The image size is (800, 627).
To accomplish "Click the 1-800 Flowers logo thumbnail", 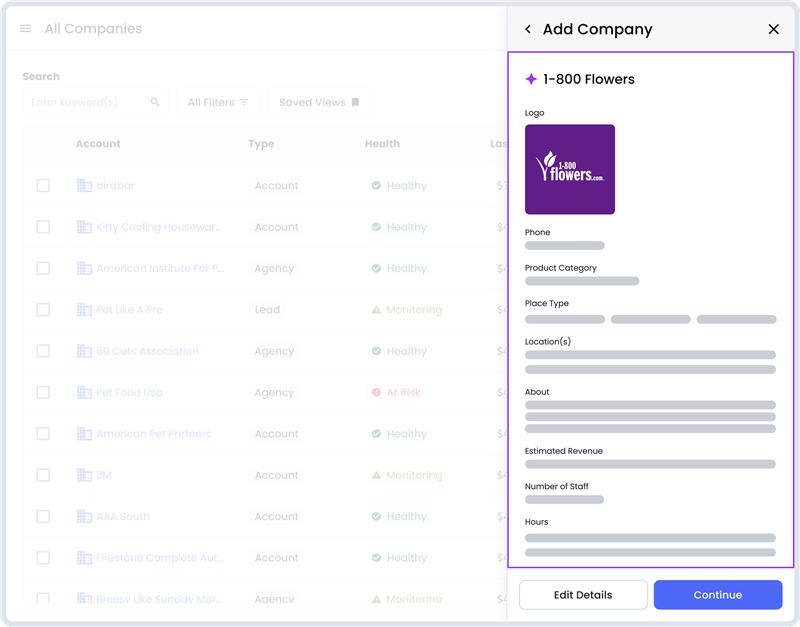I will coord(570,169).
